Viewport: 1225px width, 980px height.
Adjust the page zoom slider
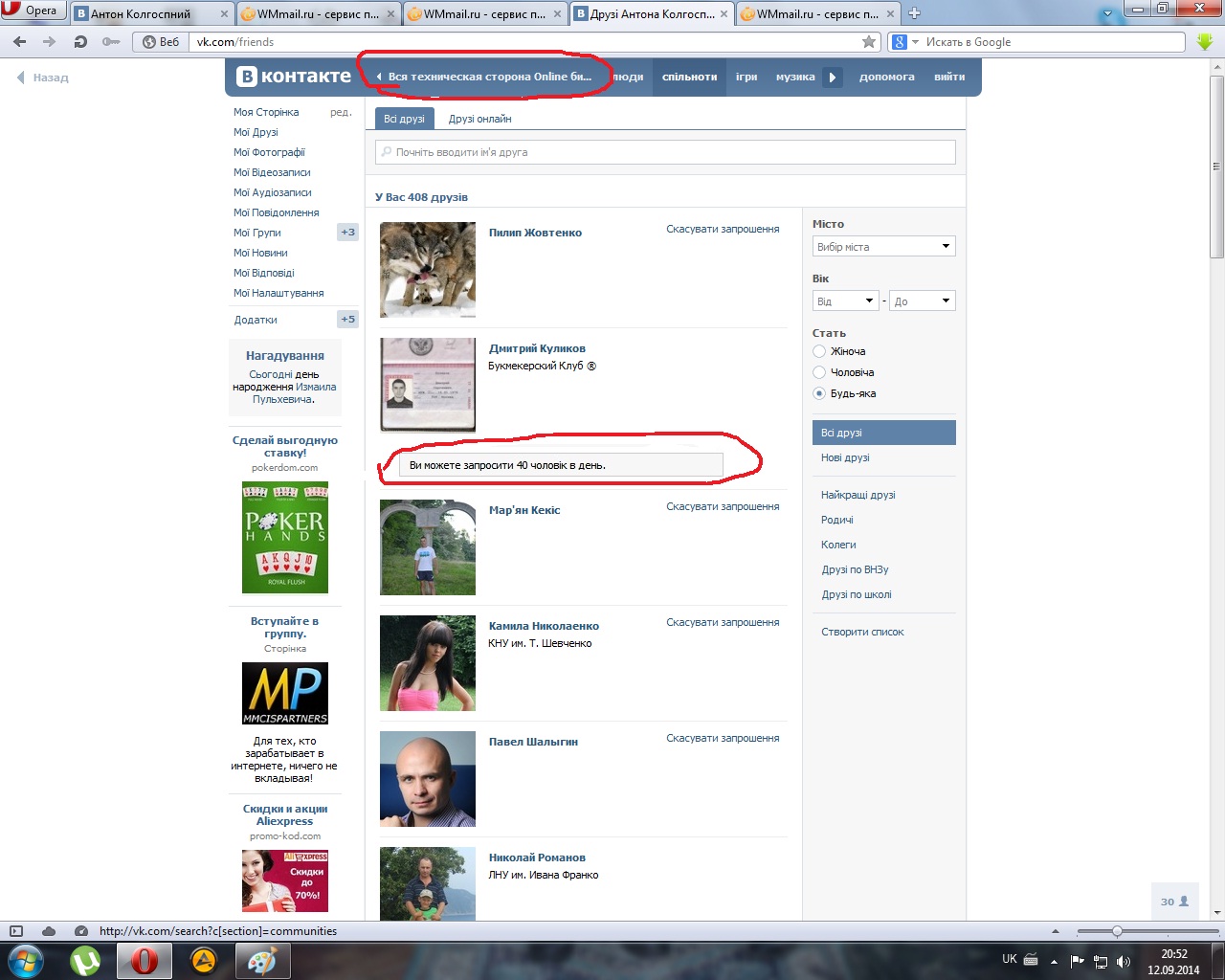pyautogui.click(x=1116, y=931)
